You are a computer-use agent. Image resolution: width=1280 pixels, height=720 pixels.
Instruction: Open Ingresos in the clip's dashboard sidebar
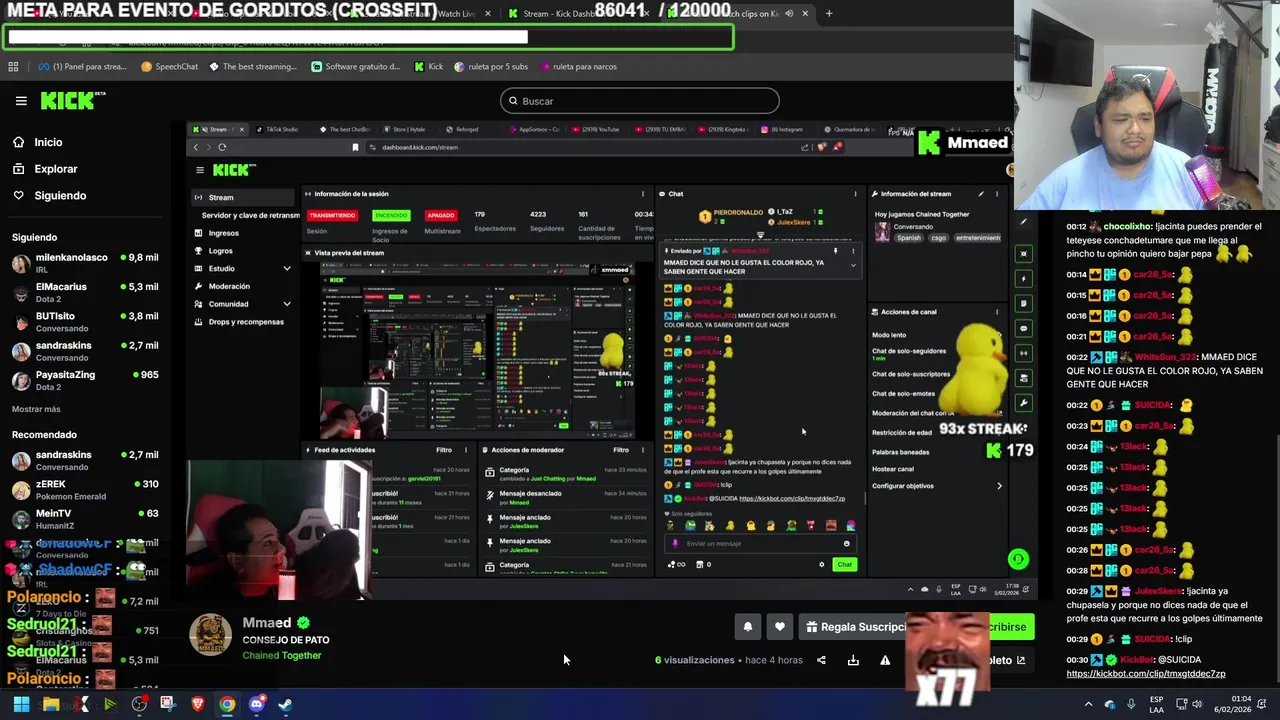(x=223, y=233)
